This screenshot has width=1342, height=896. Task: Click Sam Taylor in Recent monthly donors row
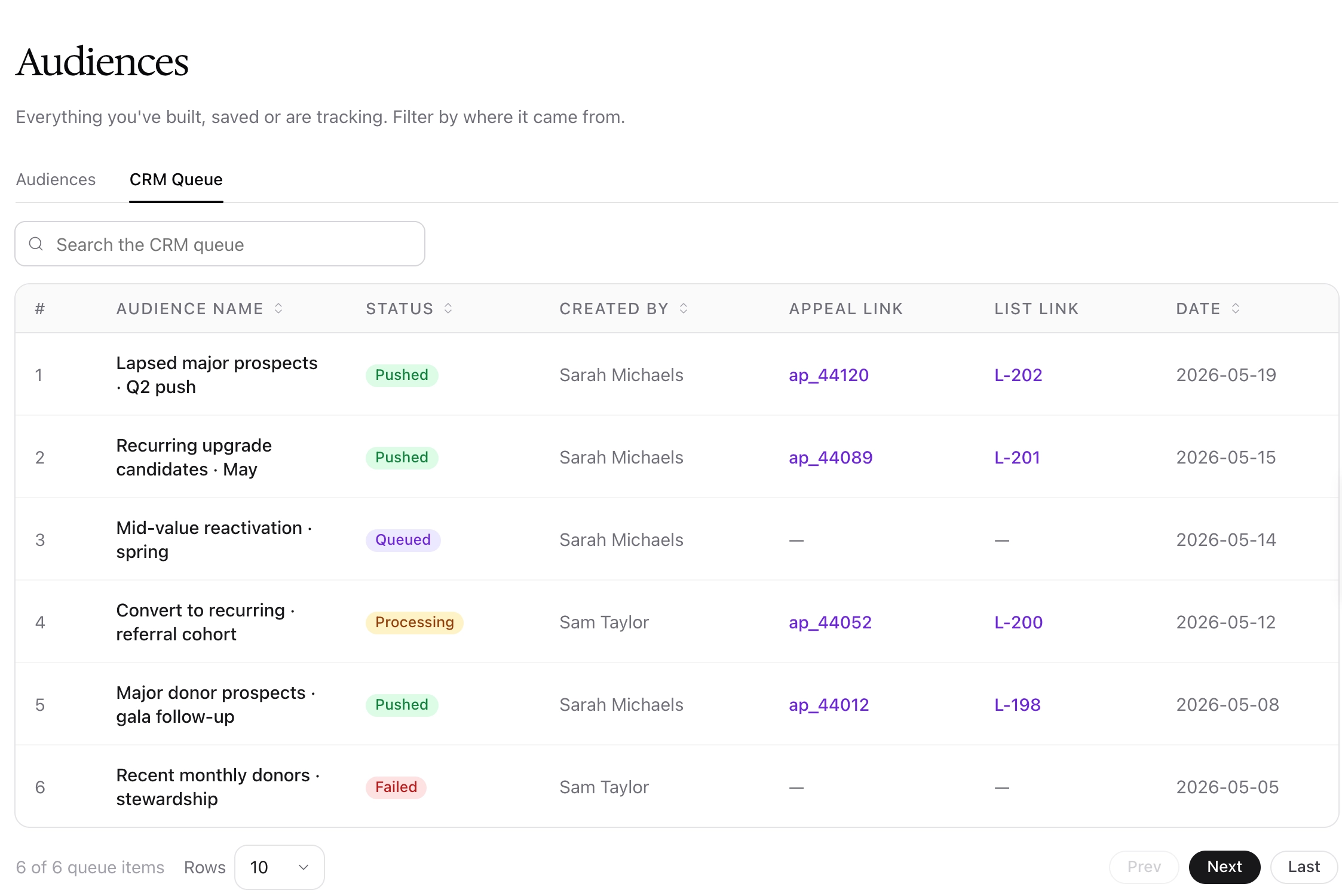604,787
